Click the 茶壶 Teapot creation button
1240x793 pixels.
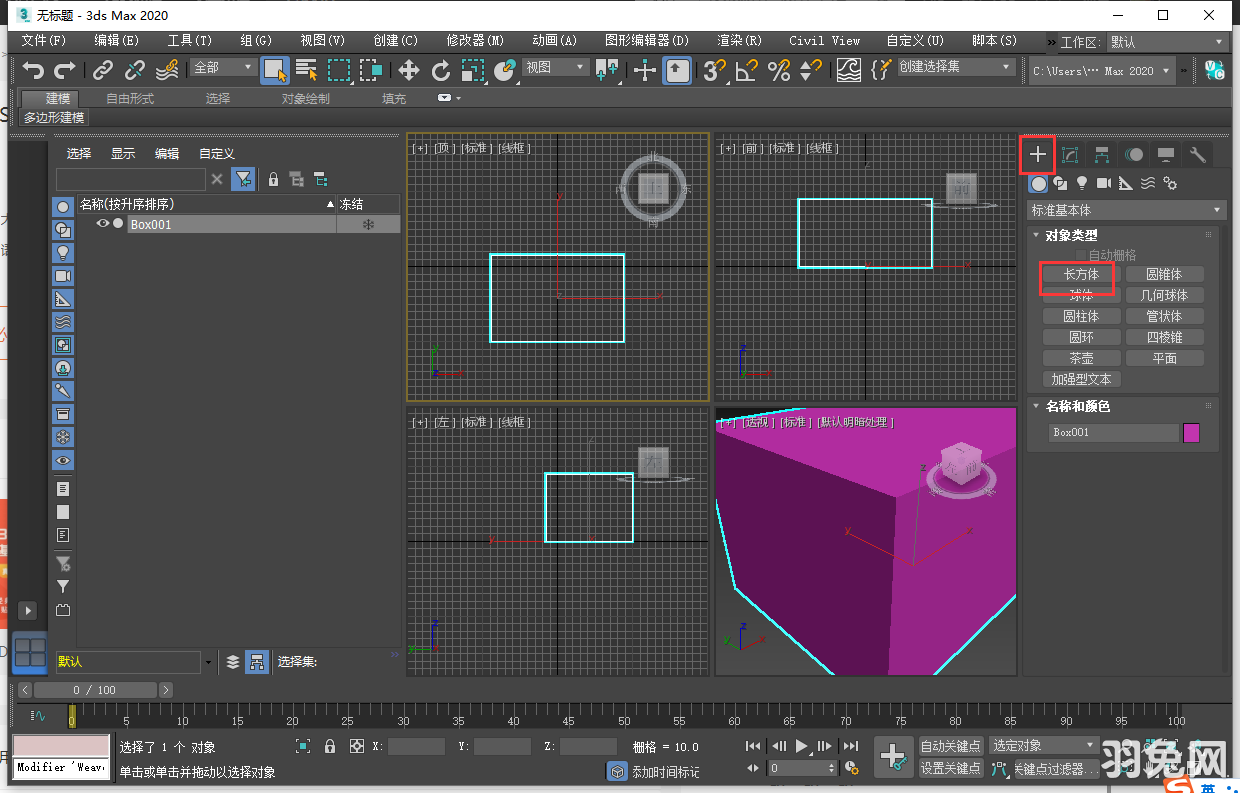(x=1080, y=357)
